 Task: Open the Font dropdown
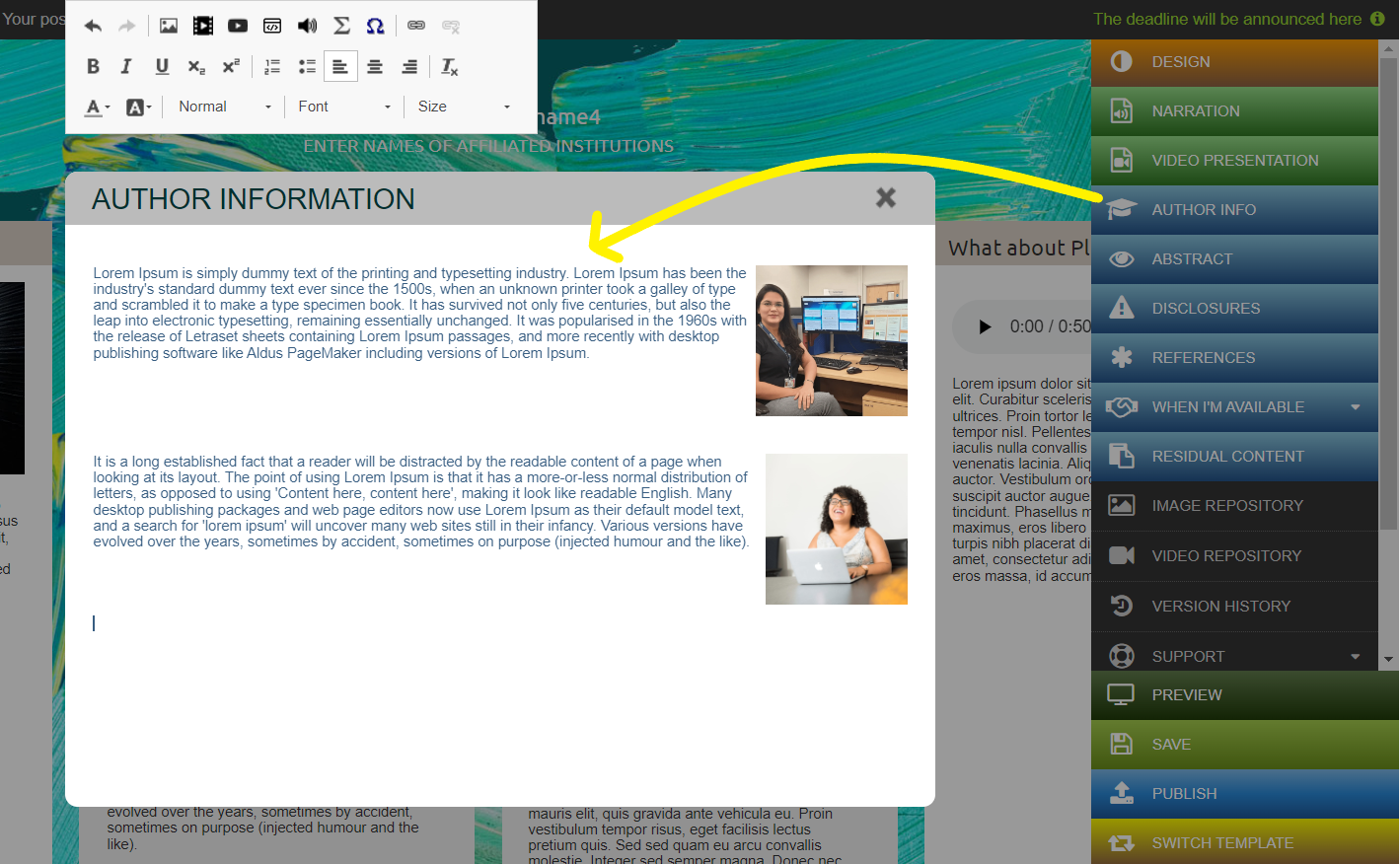343,107
